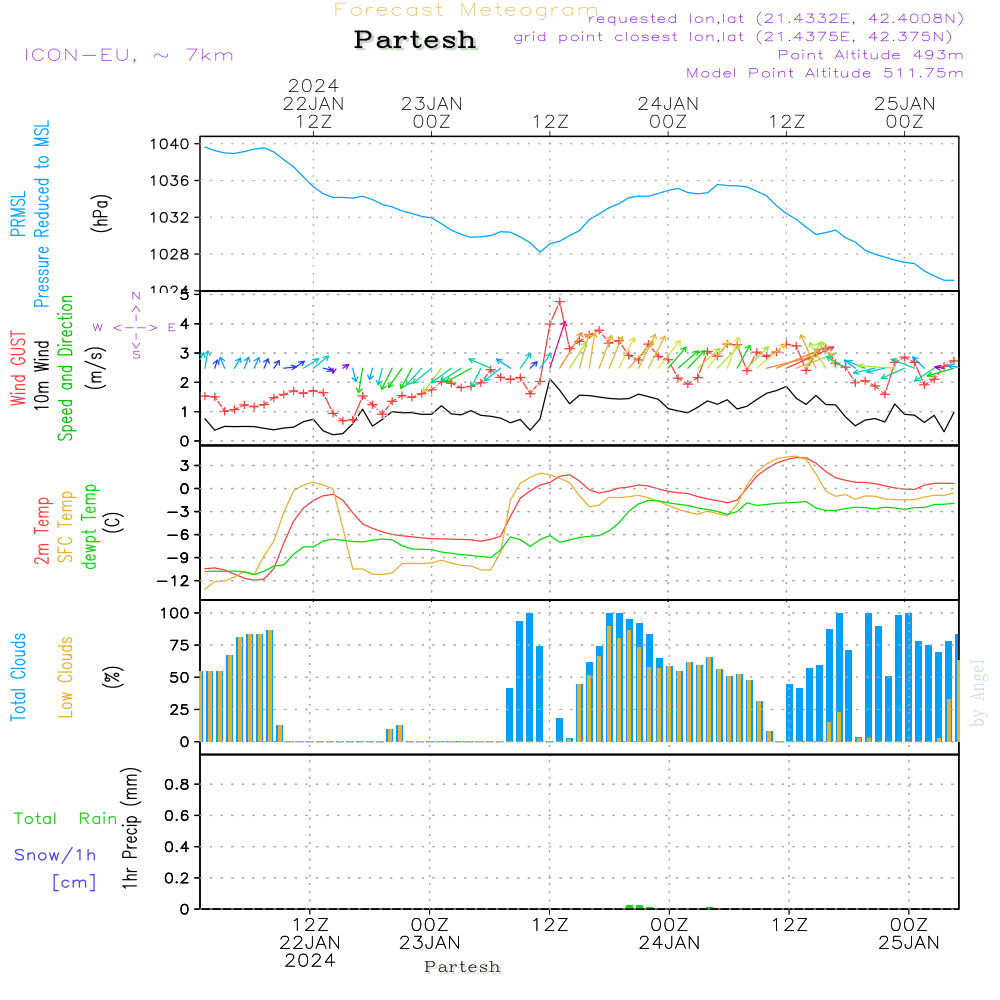Viewport: 1000px width, 1000px height.
Task: Select the 'Pressure Reduced to MSL' axis title
Action: click(x=41, y=214)
